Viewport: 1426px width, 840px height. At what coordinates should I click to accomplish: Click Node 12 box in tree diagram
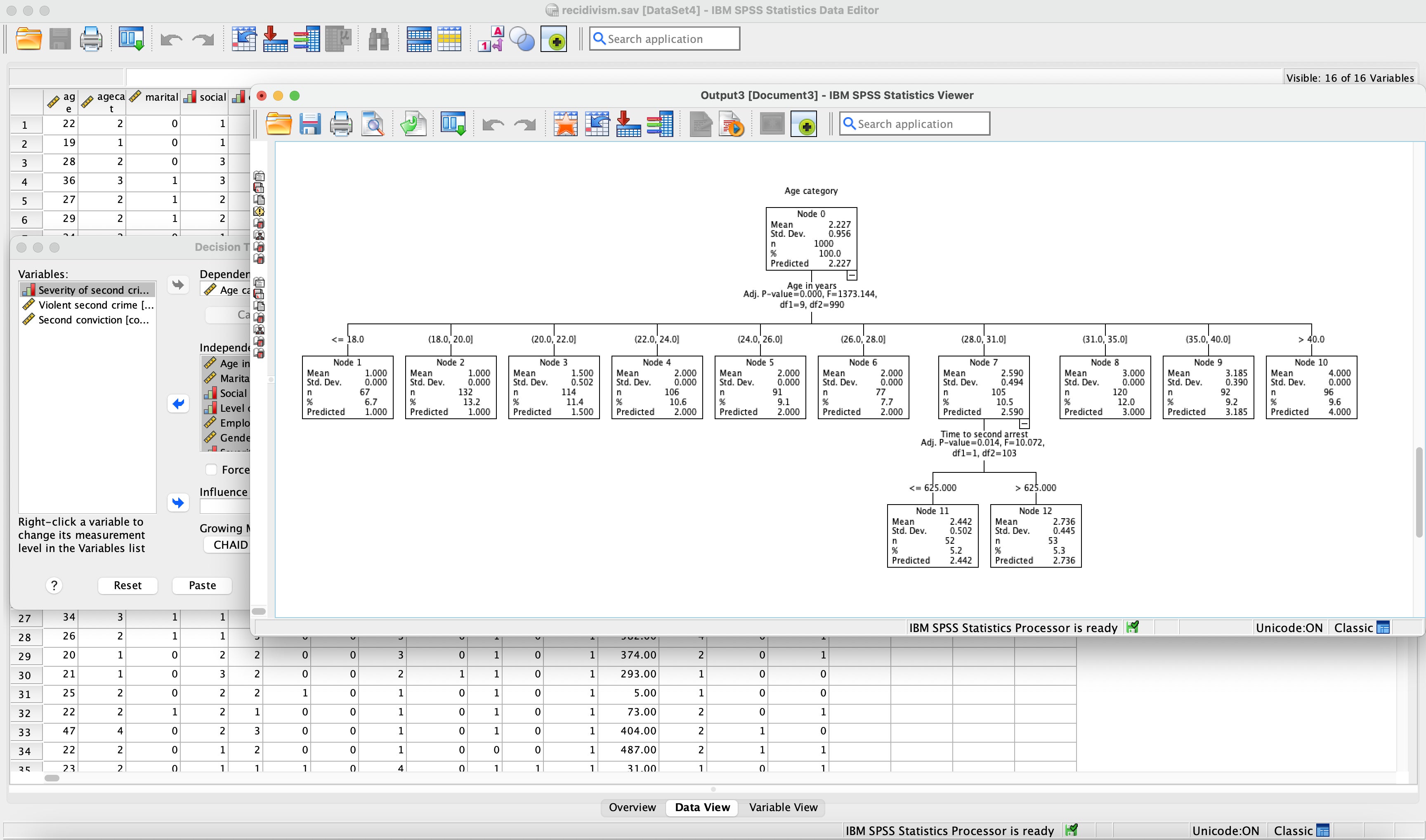pos(1035,536)
